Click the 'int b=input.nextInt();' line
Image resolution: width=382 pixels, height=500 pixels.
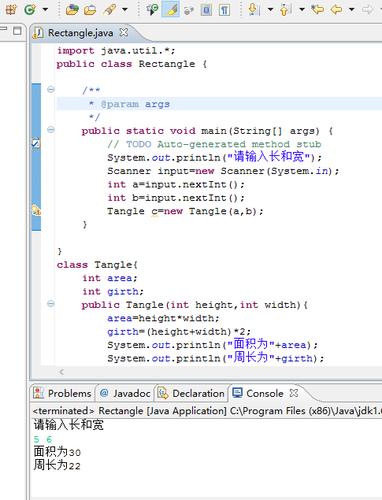[x=176, y=198]
